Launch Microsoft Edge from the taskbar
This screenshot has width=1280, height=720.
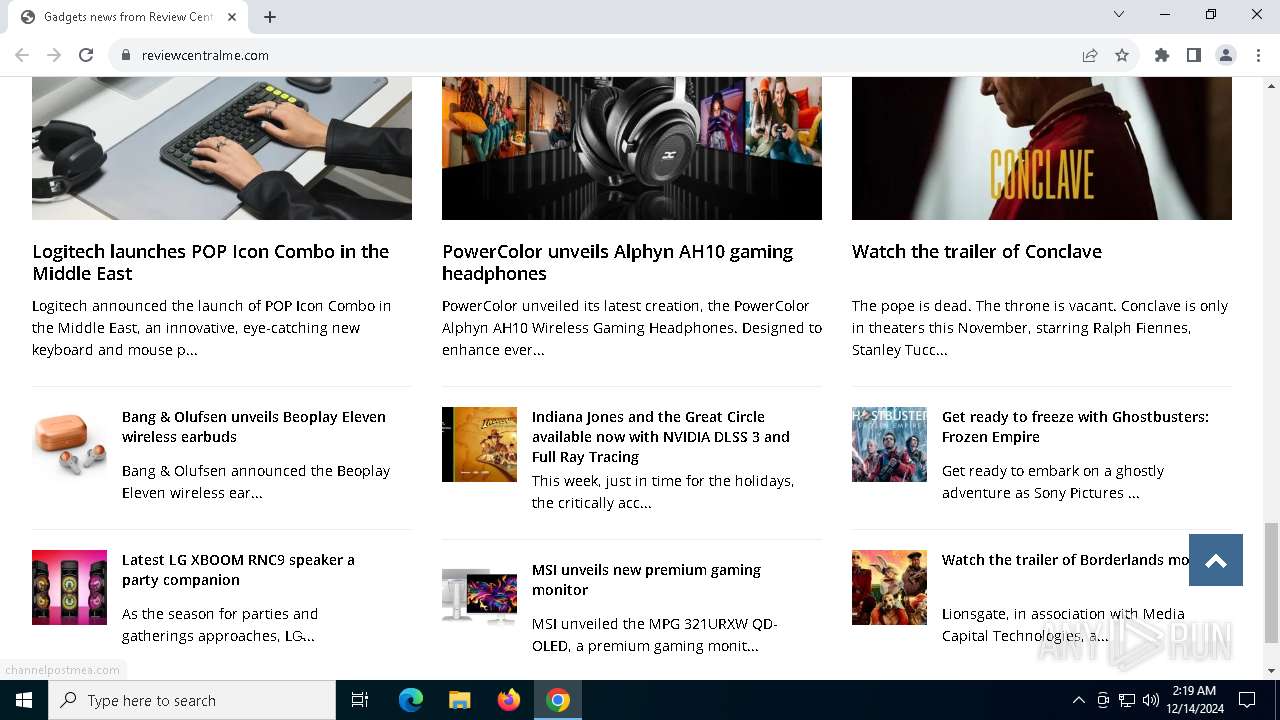(411, 700)
